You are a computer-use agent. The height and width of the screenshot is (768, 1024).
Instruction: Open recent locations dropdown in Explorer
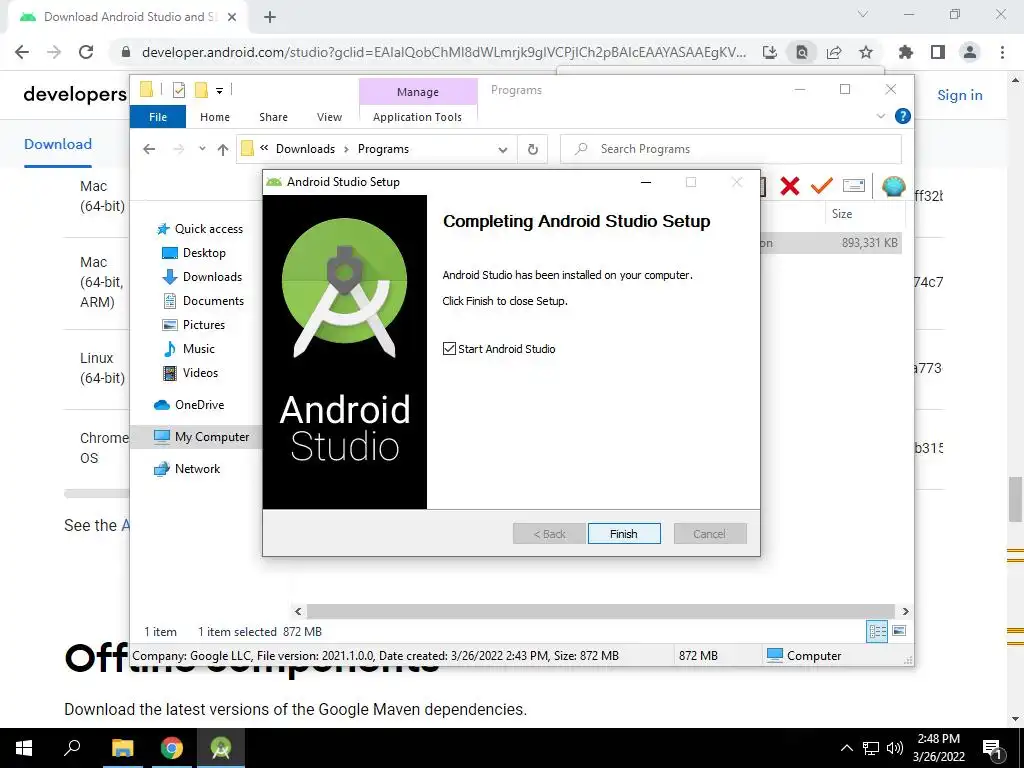point(202,149)
